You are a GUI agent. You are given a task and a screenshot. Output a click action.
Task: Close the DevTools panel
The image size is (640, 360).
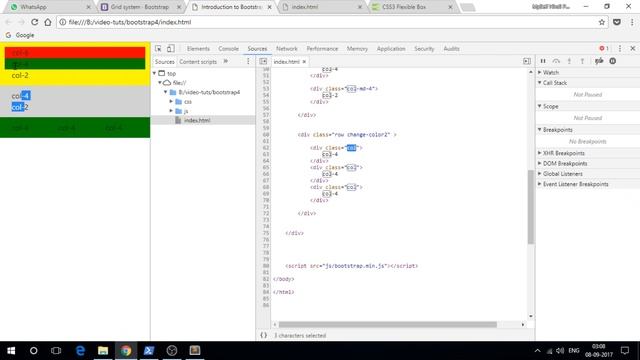(x=633, y=49)
